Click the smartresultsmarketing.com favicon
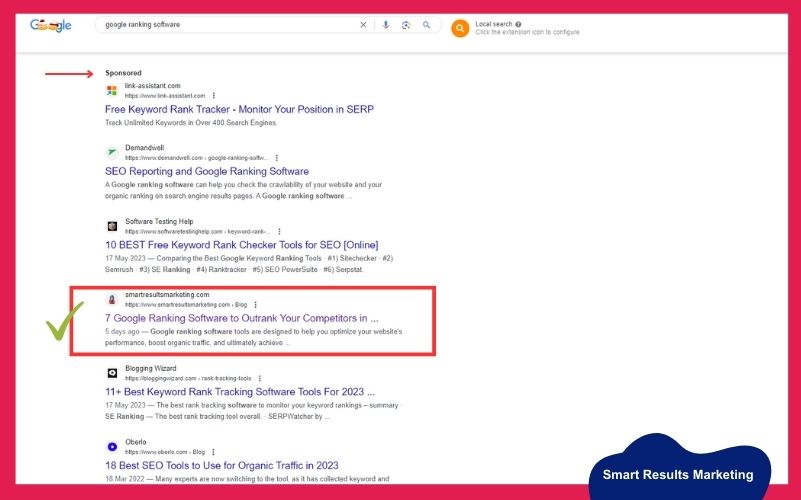The width and height of the screenshot is (801, 500). (x=112, y=299)
